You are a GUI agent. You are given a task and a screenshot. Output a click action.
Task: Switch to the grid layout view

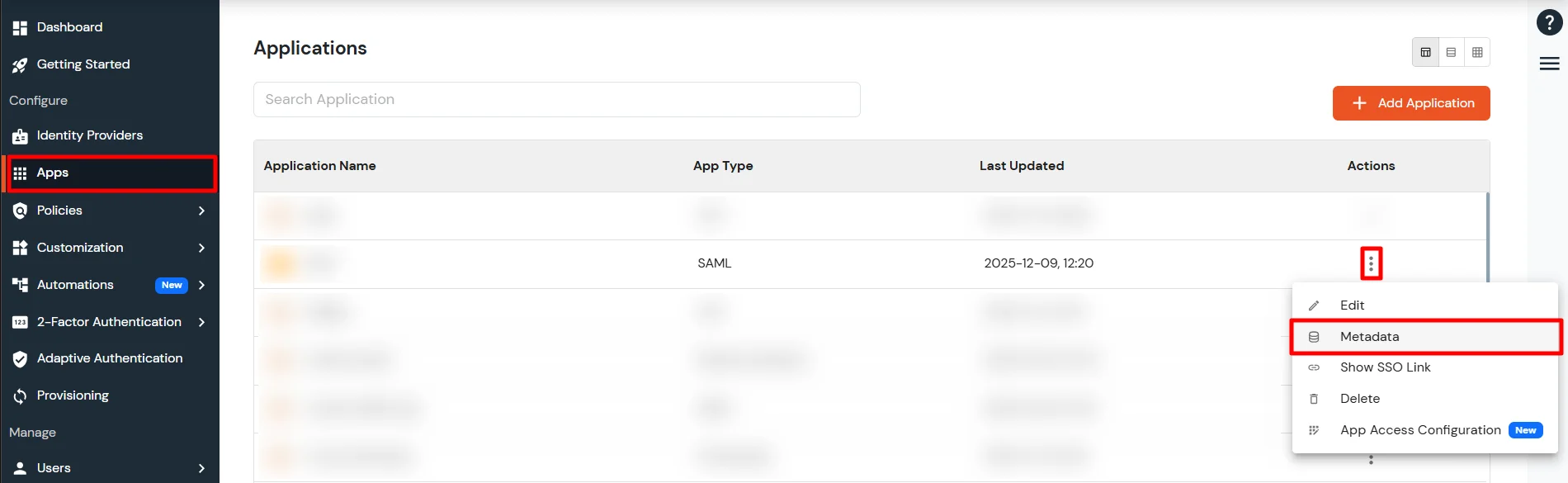point(1477,52)
